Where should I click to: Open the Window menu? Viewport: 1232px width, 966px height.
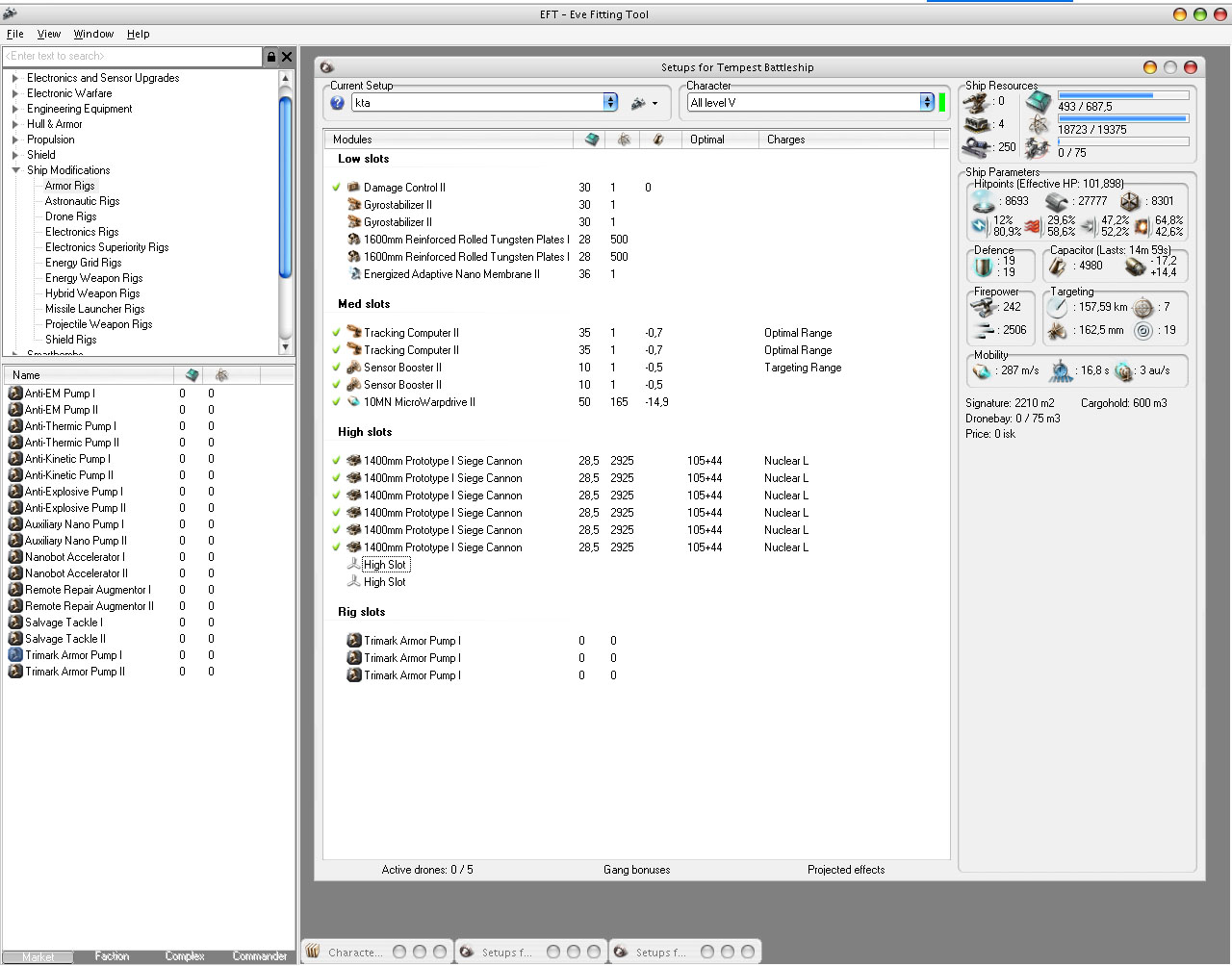[x=93, y=34]
